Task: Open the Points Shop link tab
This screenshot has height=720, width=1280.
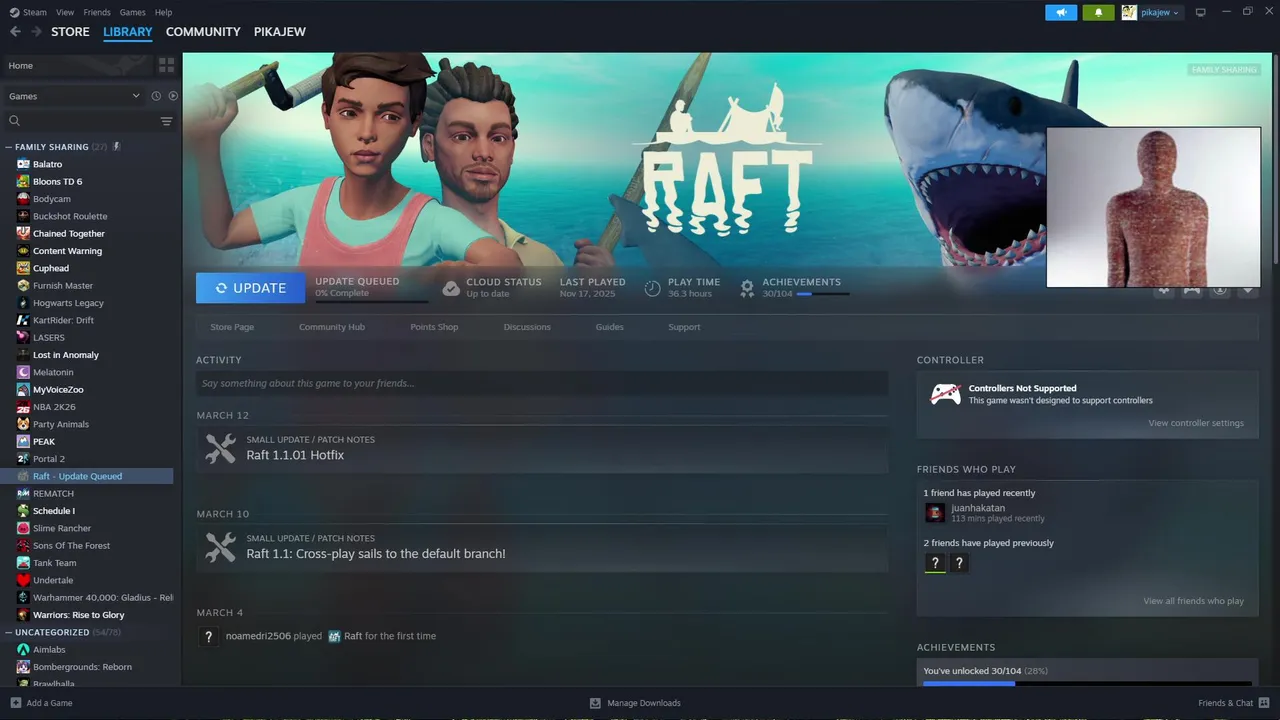Action: tap(434, 327)
